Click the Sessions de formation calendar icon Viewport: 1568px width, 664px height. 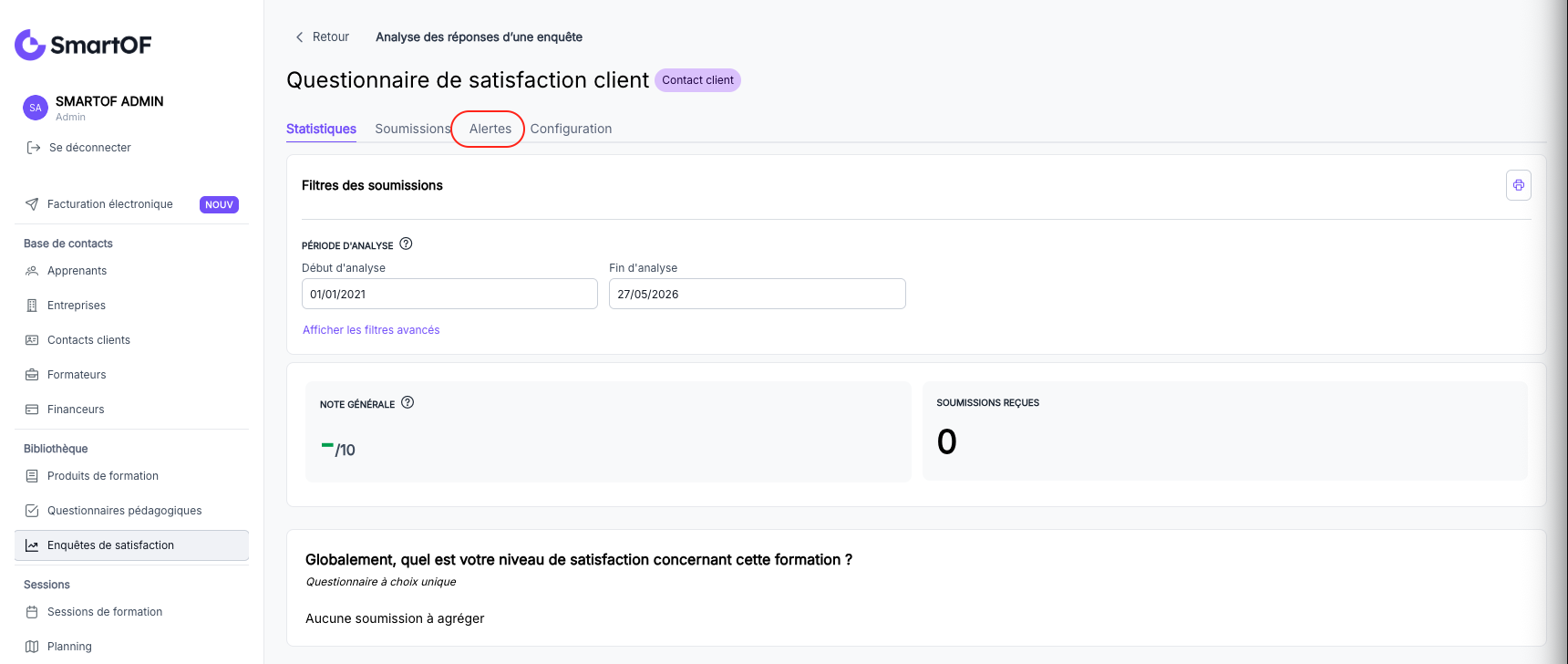click(x=32, y=612)
